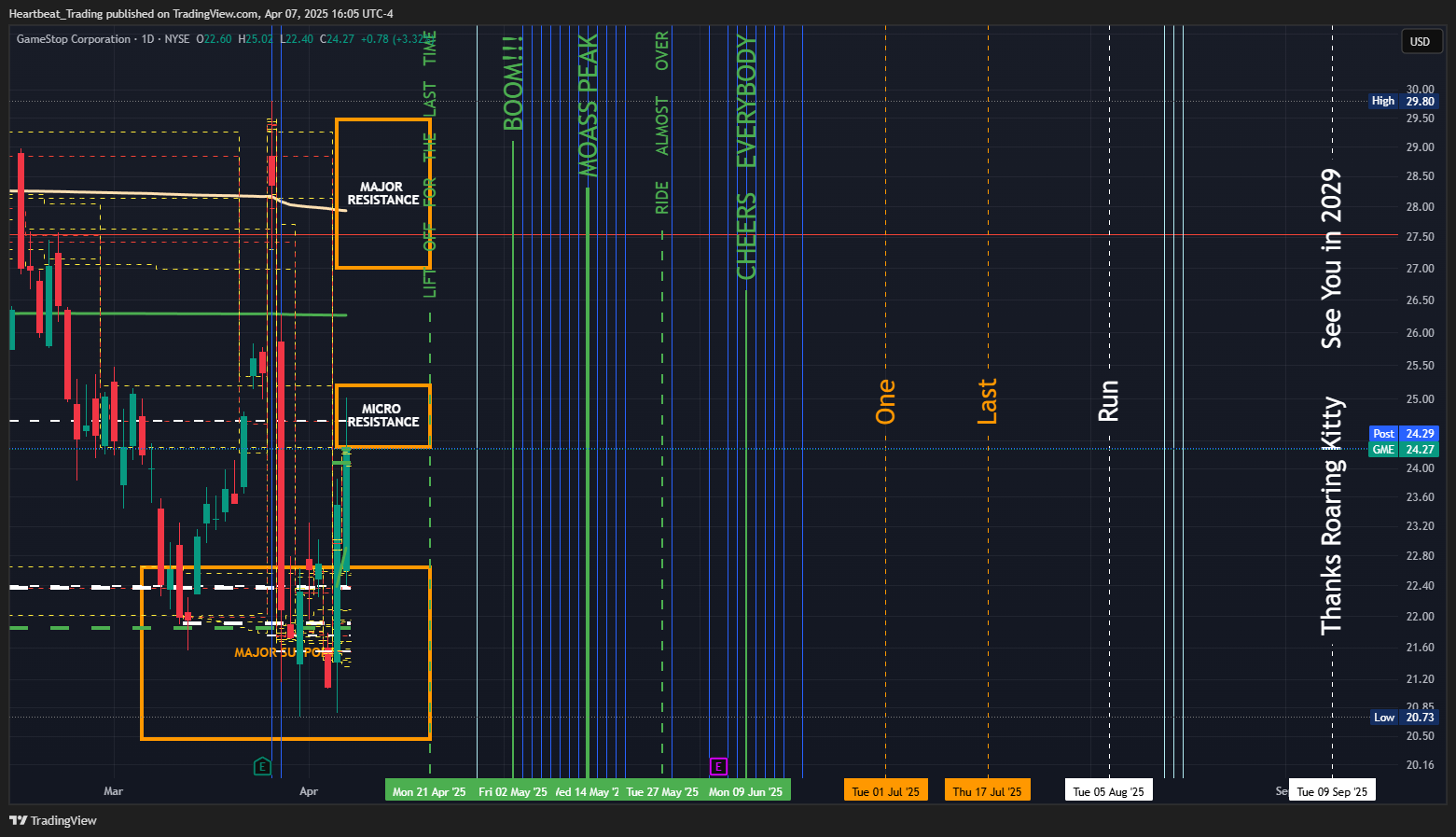This screenshot has width=1456, height=837.
Task: Select the Tue 09 Sep '25 date marker
Action: pyautogui.click(x=1332, y=791)
